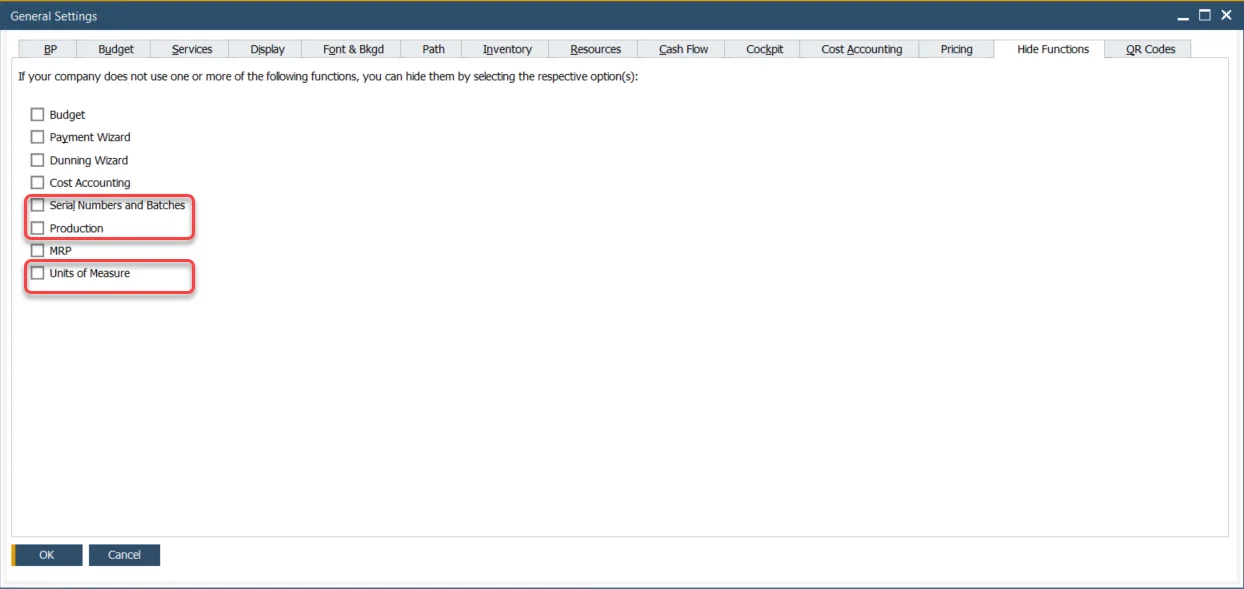This screenshot has height=589, width=1244.
Task: Switch to the Path tab
Action: [431, 48]
